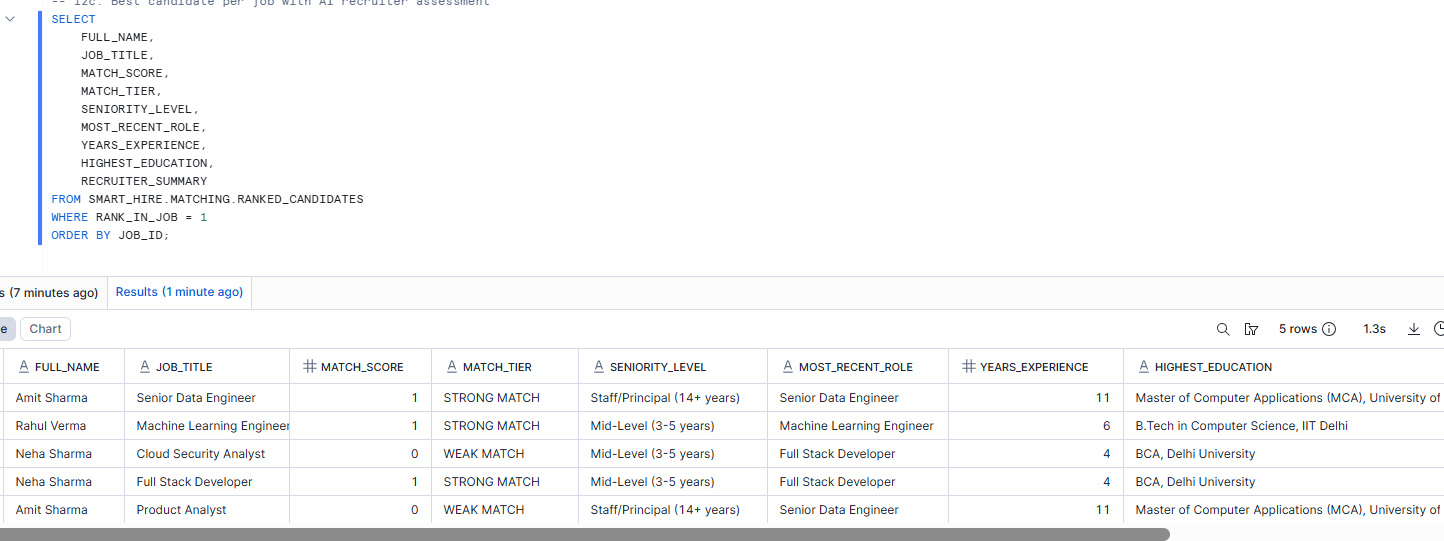Screen dimensions: 1444x541
Task: Sort by the JOB_TITLE column header
Action: click(x=184, y=367)
